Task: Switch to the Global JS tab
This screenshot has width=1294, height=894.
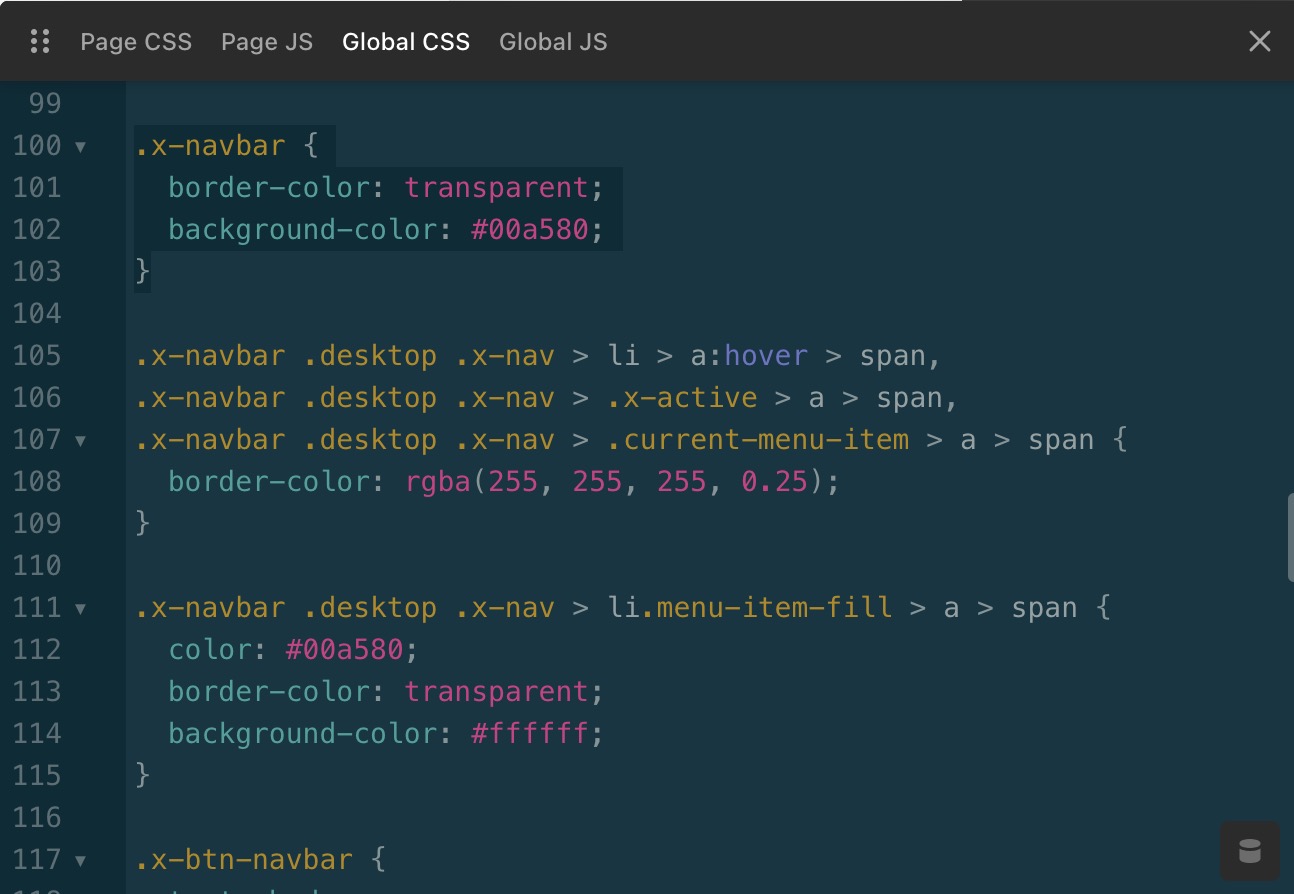Action: pyautogui.click(x=553, y=42)
